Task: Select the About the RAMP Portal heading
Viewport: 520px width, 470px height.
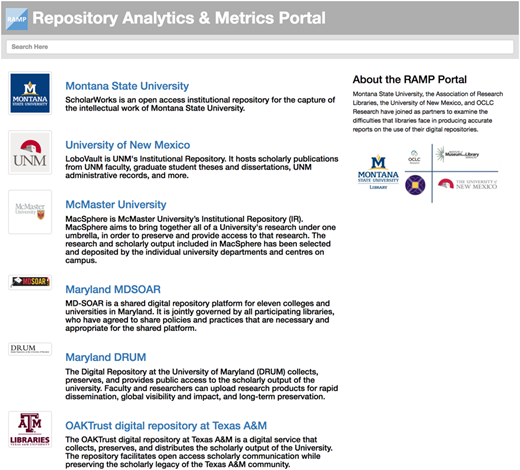Action: point(410,79)
